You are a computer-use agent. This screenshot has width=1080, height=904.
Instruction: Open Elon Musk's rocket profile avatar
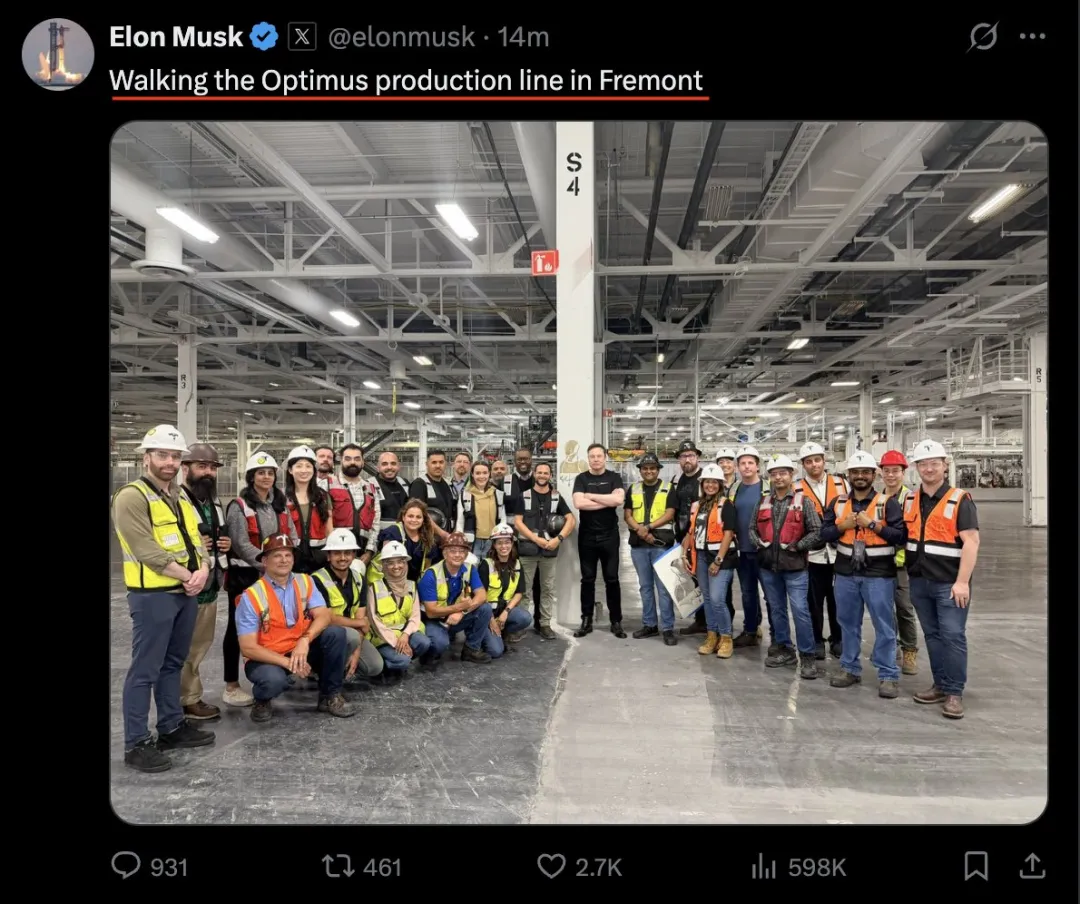pos(58,54)
